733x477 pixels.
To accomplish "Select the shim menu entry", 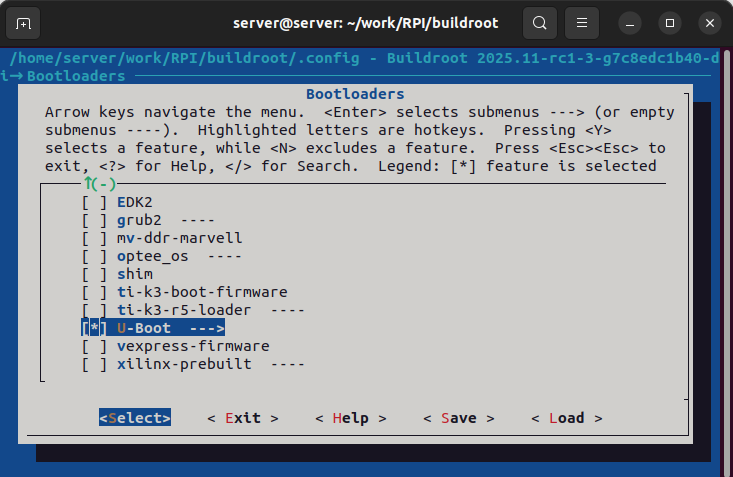I will point(135,274).
